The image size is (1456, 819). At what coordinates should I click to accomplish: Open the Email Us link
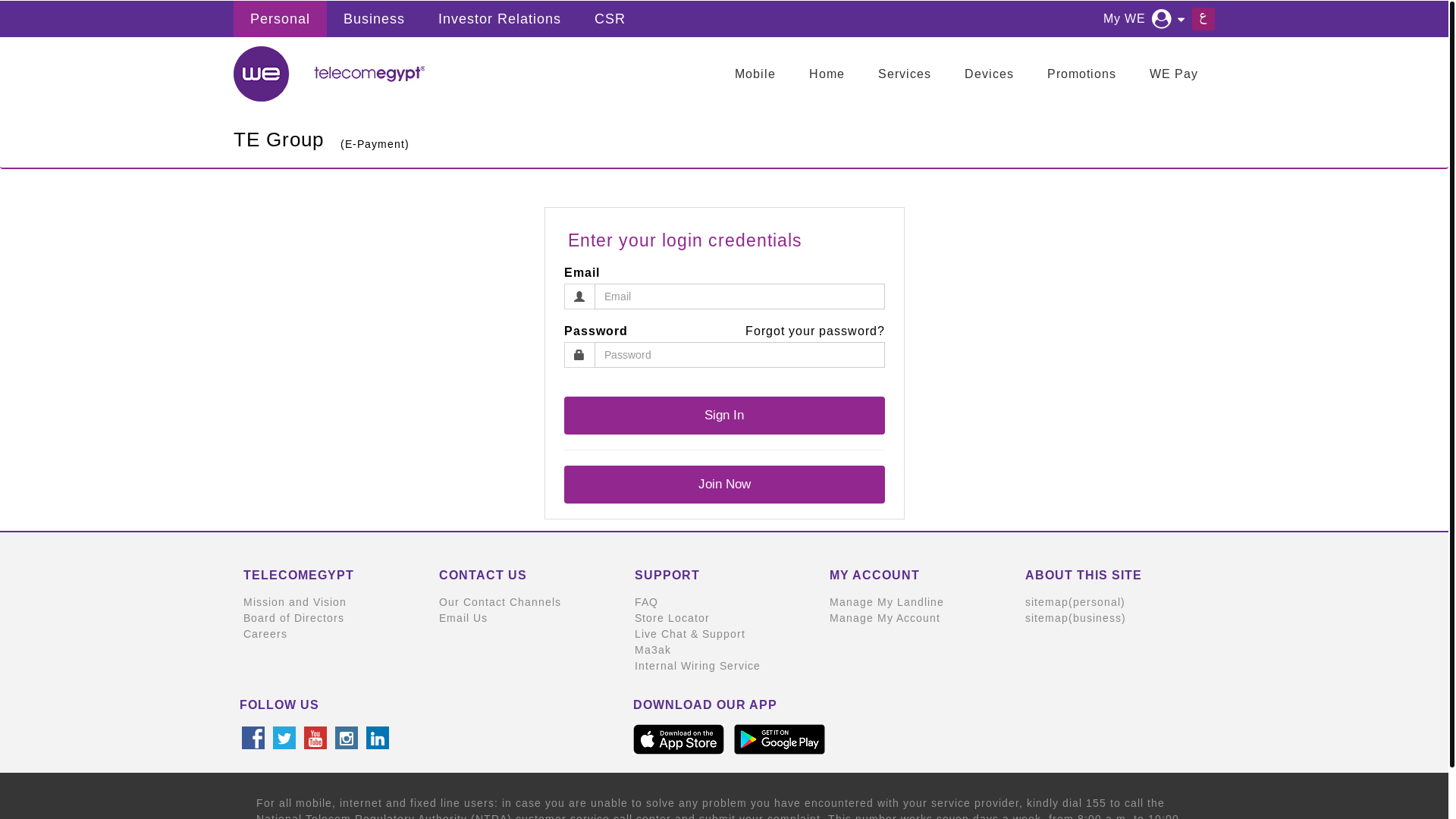coord(463,618)
